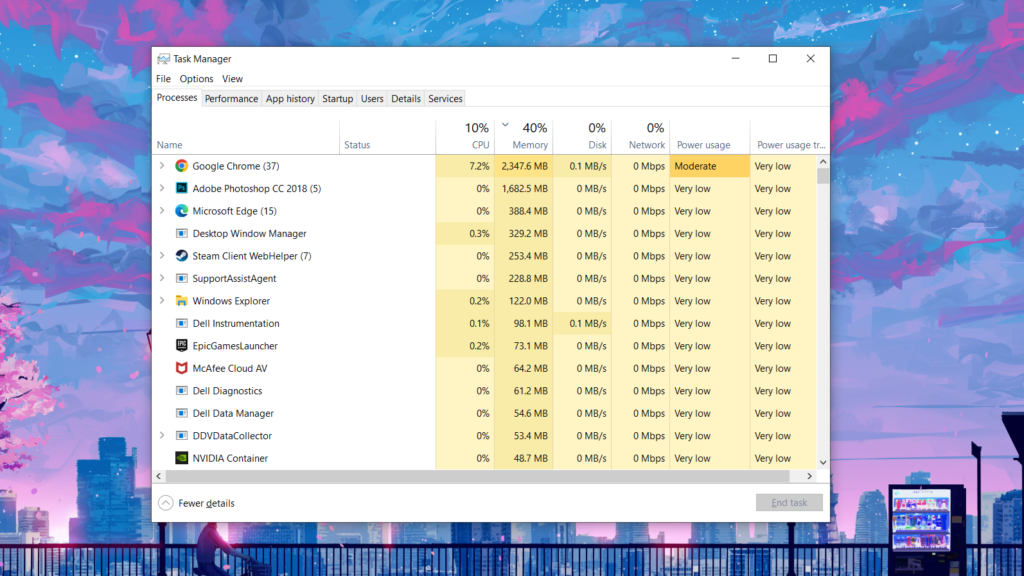This screenshot has height=576, width=1024.
Task: Select the McAfee Cloud AV process name
Action: pos(230,368)
